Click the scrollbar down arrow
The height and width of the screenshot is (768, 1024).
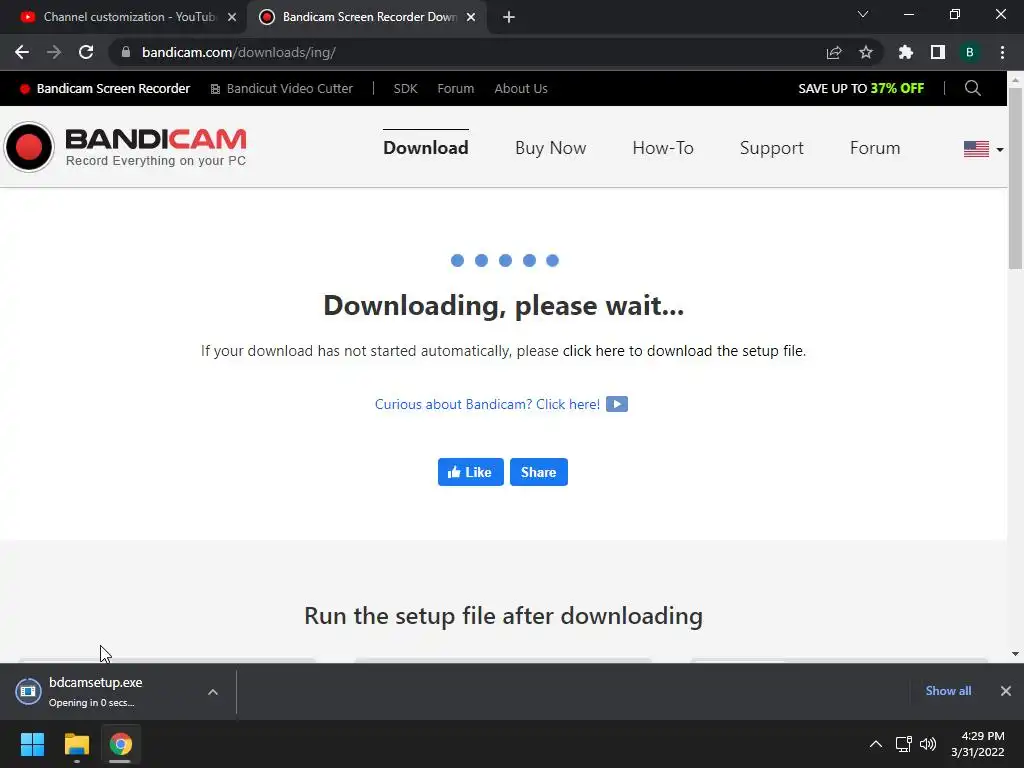1015,654
